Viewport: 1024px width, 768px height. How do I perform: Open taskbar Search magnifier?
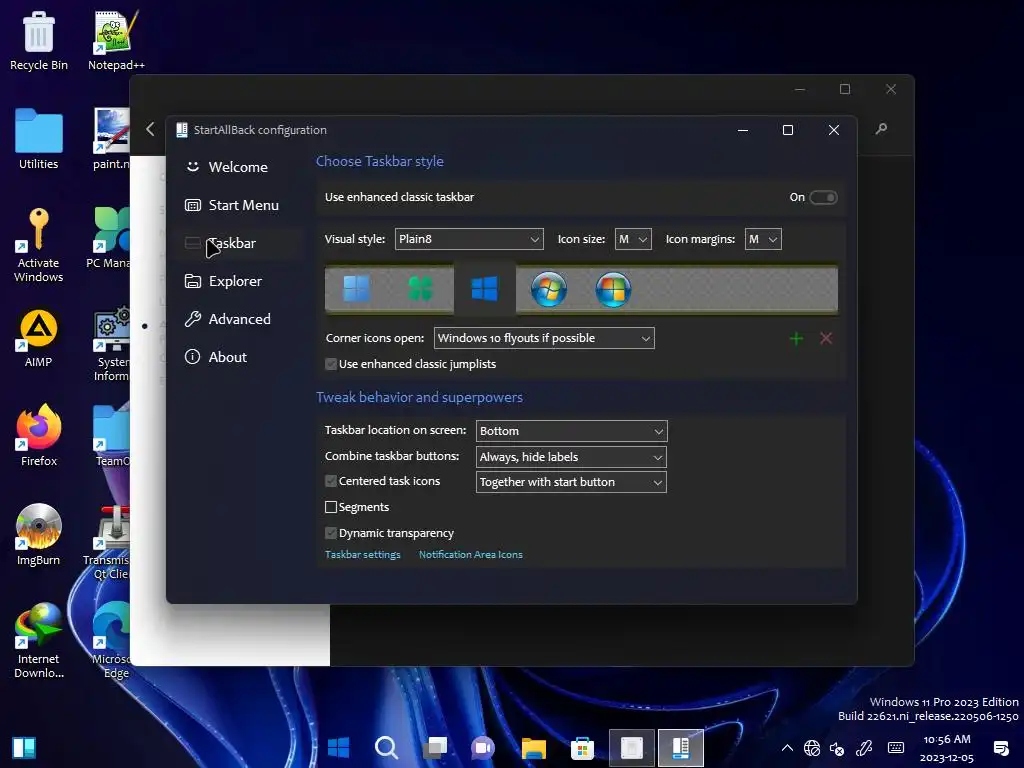tap(387, 748)
